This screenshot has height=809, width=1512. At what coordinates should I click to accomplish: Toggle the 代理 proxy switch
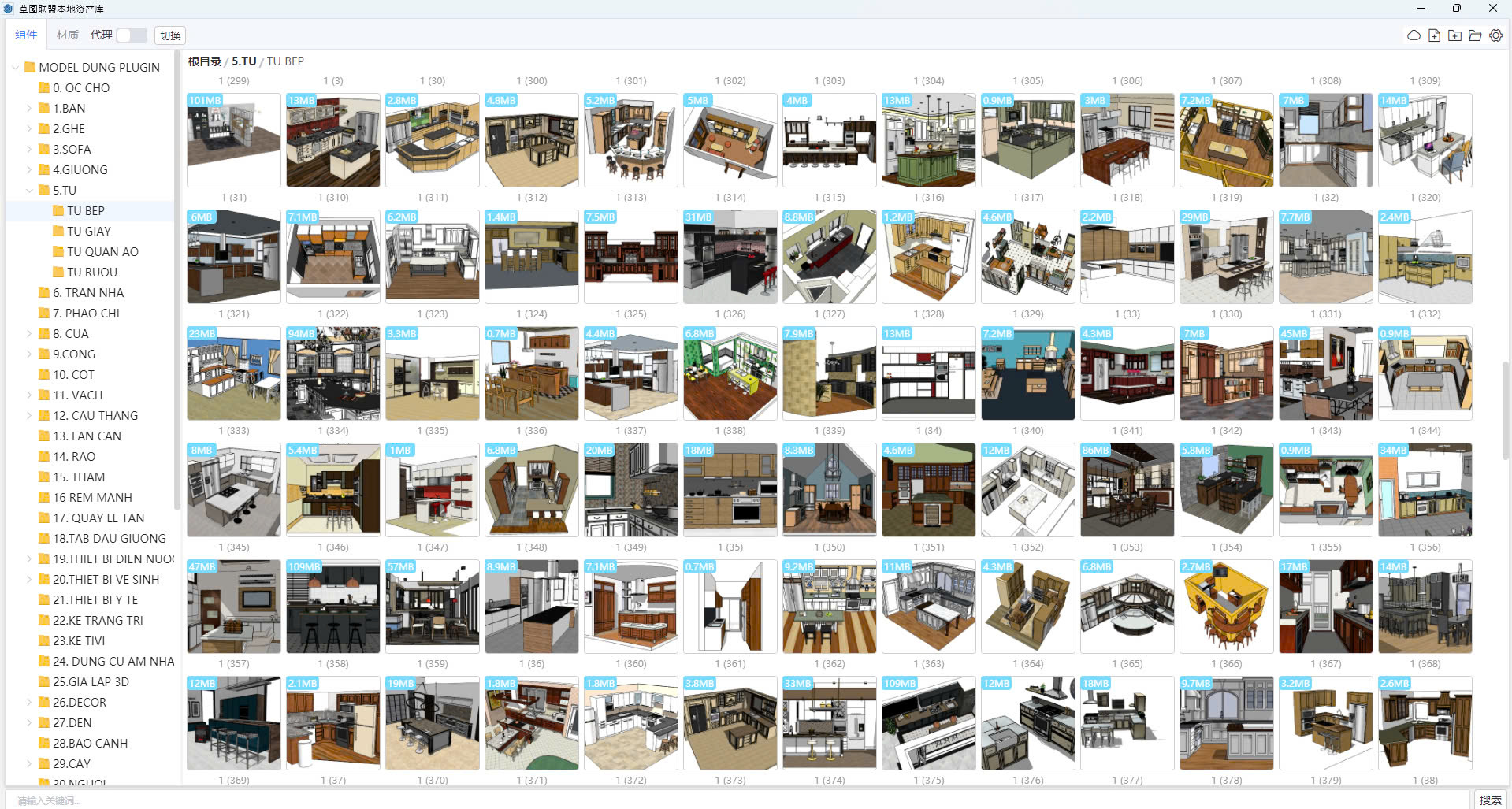(x=131, y=35)
